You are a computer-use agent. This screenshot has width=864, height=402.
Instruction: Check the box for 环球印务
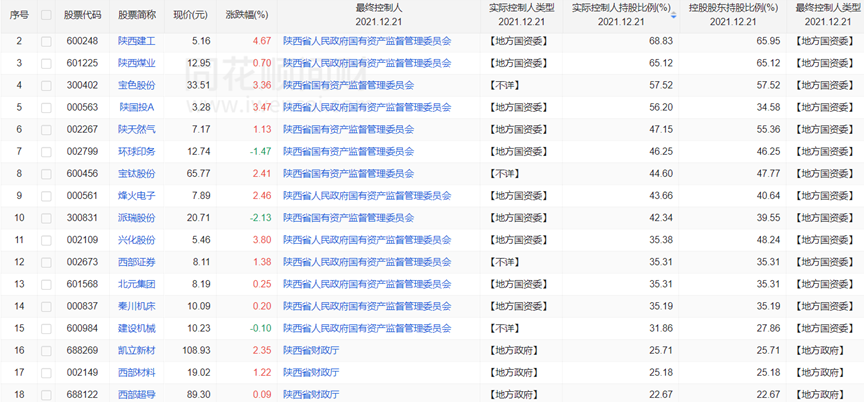pos(46,152)
